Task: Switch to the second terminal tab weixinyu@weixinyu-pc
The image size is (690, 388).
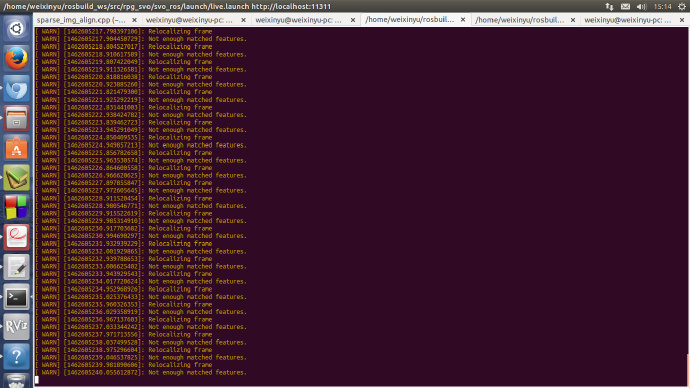Action: (x=189, y=20)
